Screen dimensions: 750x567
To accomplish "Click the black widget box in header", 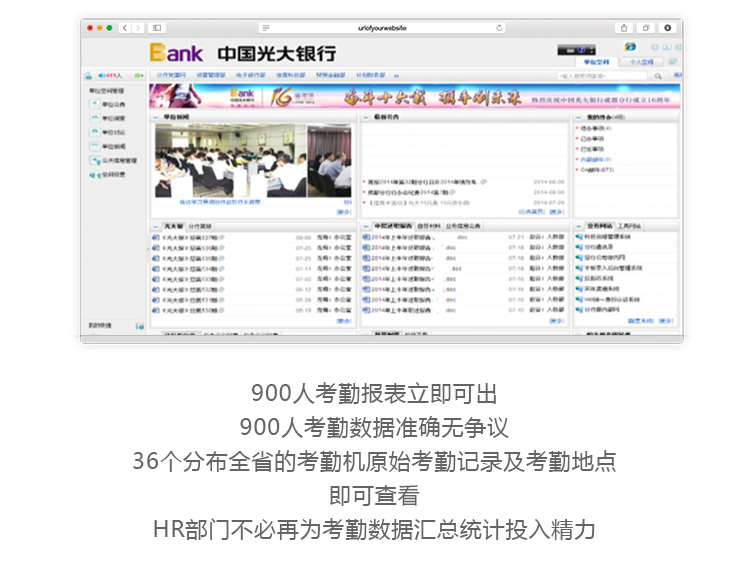I will 576,50.
